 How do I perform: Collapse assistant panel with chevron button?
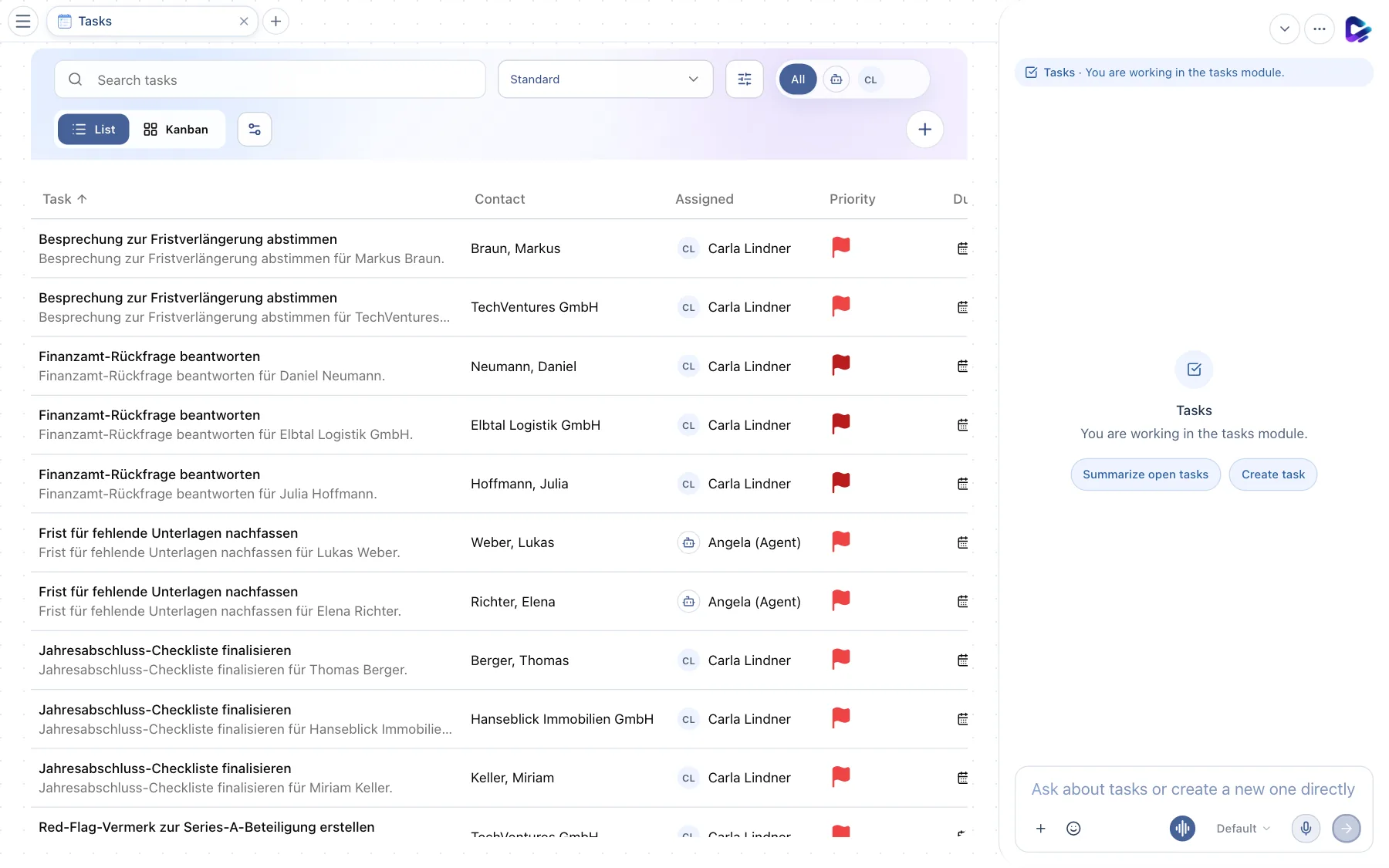click(x=1285, y=29)
